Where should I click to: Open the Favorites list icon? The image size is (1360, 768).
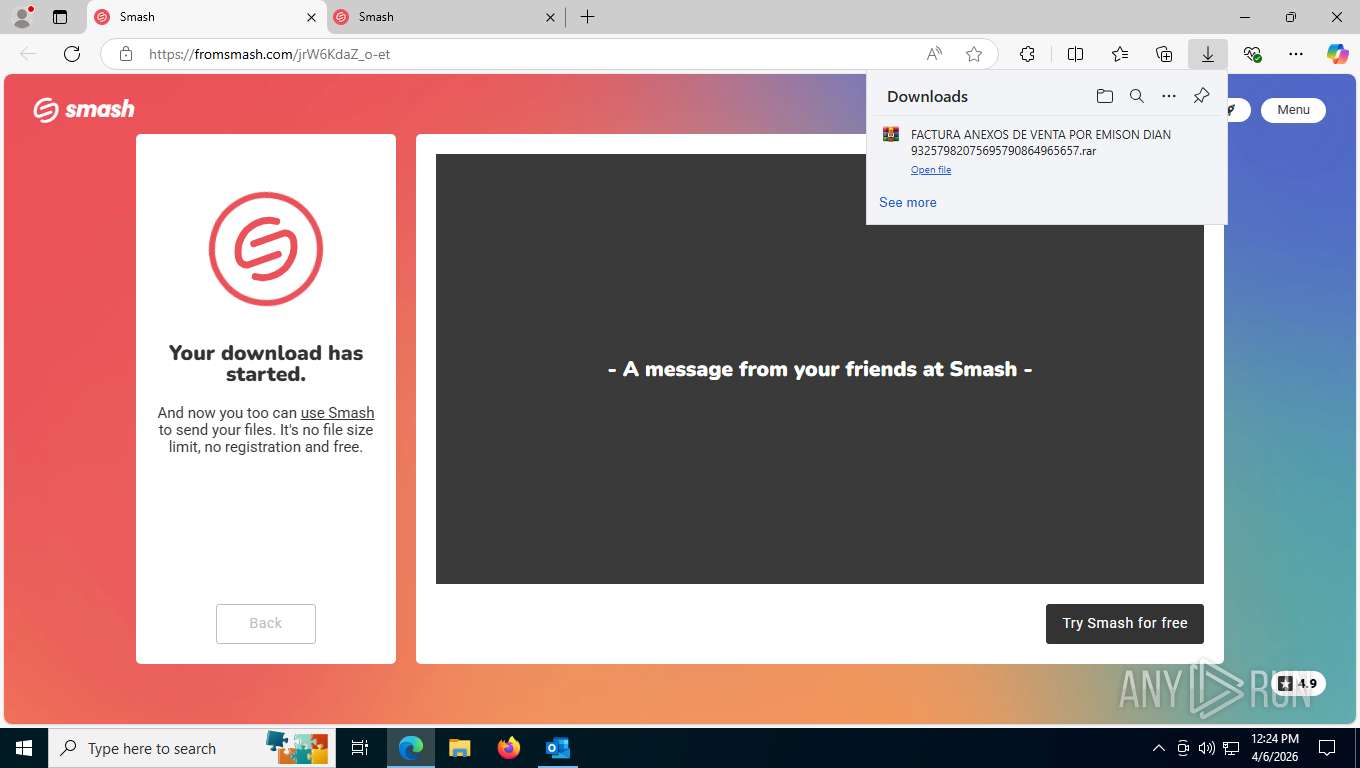(1120, 54)
